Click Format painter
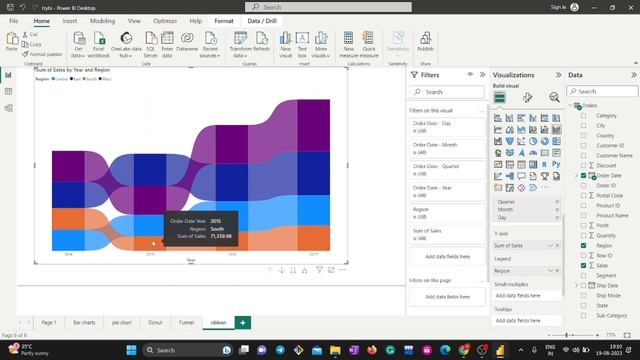 (42, 54)
